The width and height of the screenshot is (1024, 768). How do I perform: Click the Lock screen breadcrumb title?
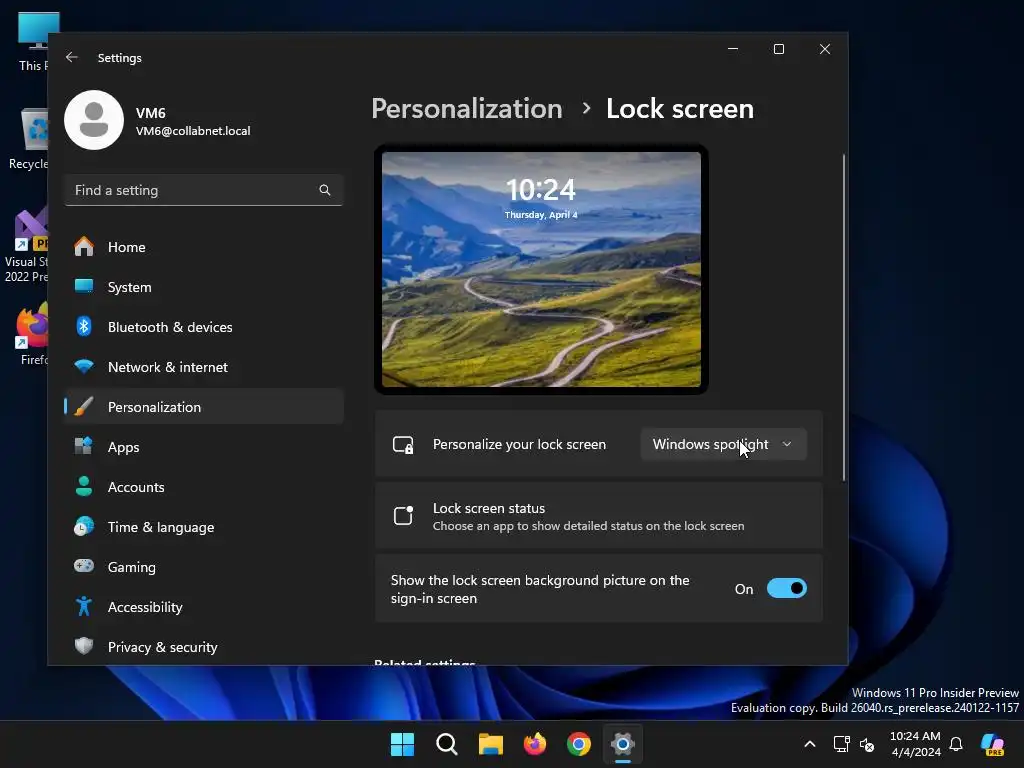680,108
